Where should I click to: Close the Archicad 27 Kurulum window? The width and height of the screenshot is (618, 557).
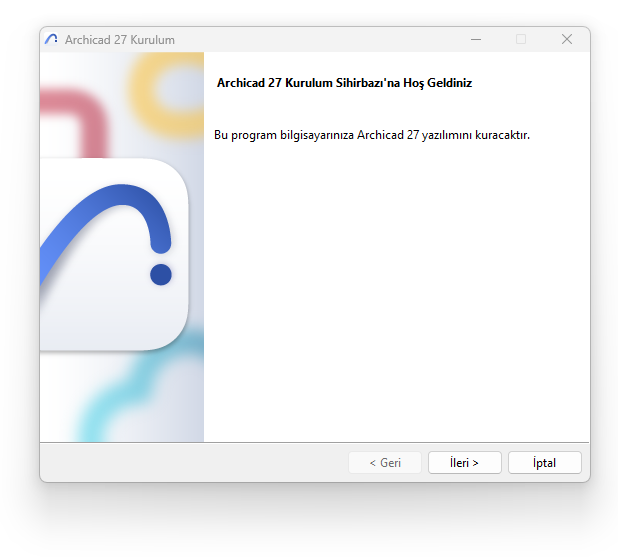567,39
